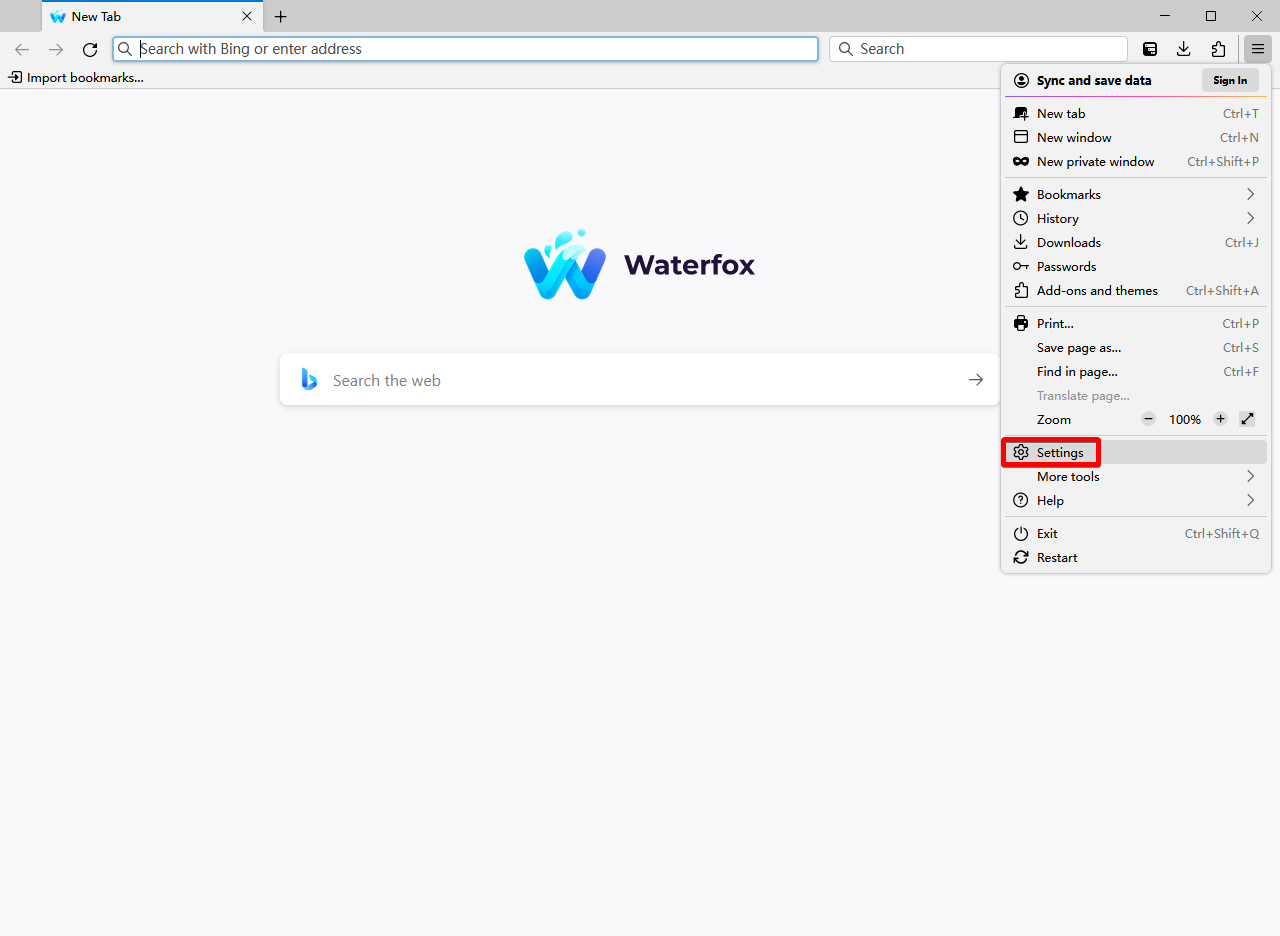Screen dimensions: 1280x936
Task: Click the zoom fullscreen diagonal-arrows icon
Action: (1247, 419)
